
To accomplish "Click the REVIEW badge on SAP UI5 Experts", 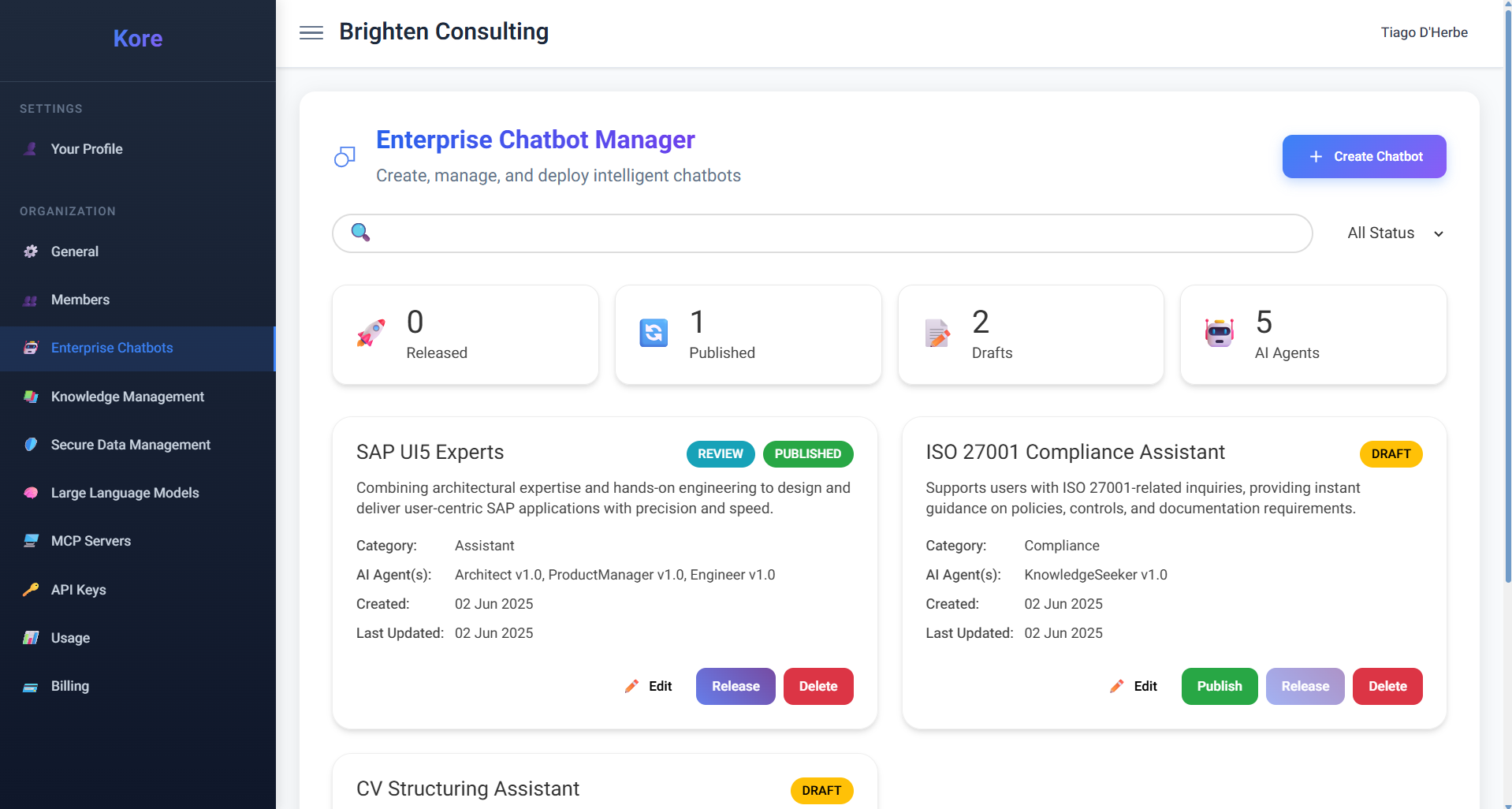I will [x=721, y=453].
